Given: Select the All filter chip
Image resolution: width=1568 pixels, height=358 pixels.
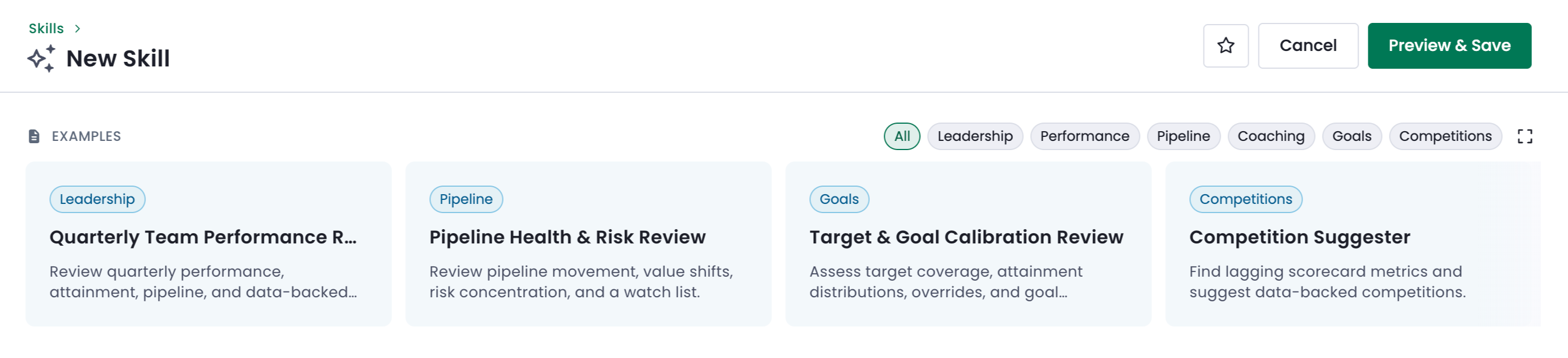Looking at the screenshot, I should [901, 136].
